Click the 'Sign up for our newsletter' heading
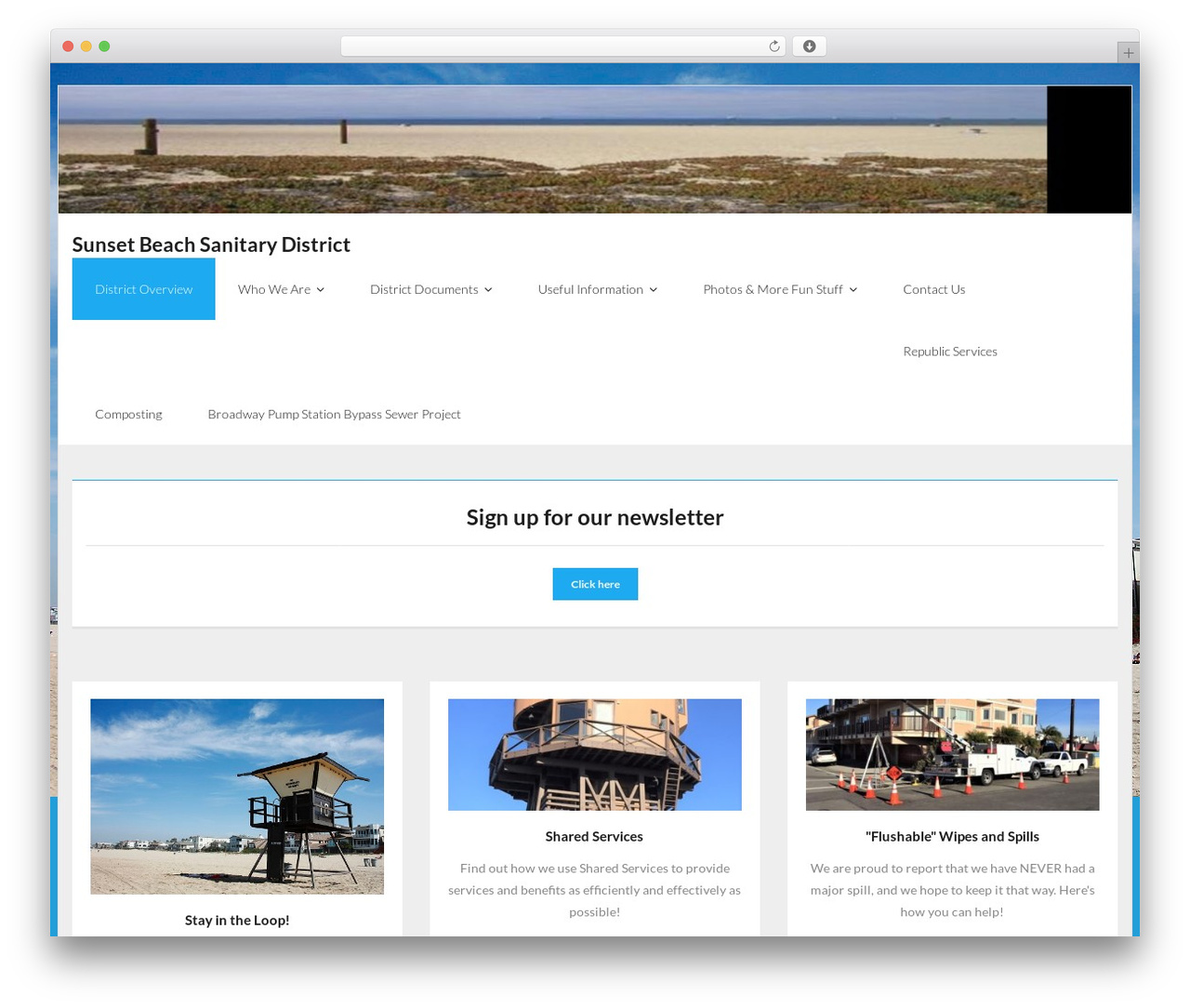The height and width of the screenshot is (1008, 1190). coord(595,517)
